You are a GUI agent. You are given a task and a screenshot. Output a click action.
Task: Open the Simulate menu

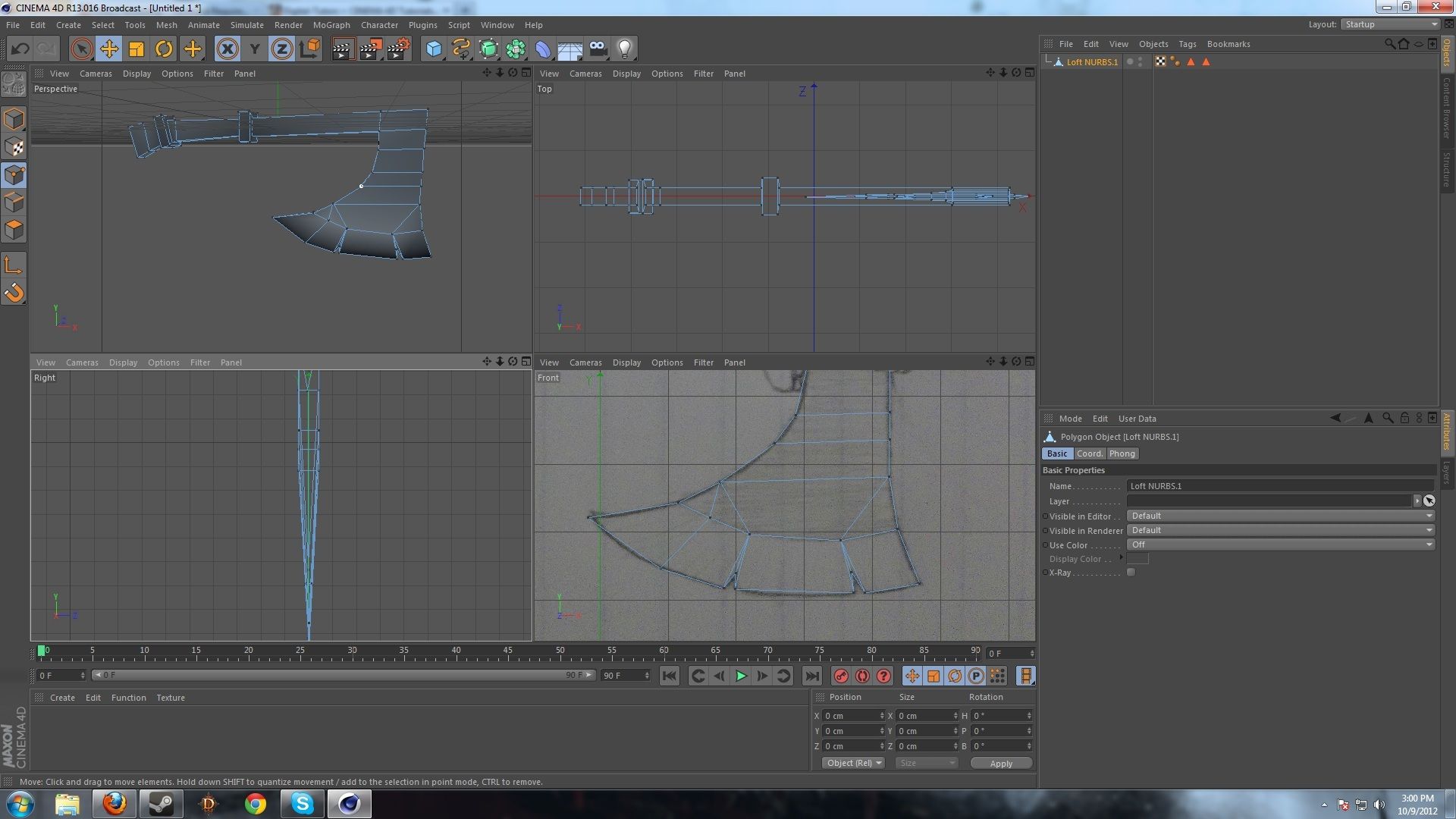coord(246,25)
